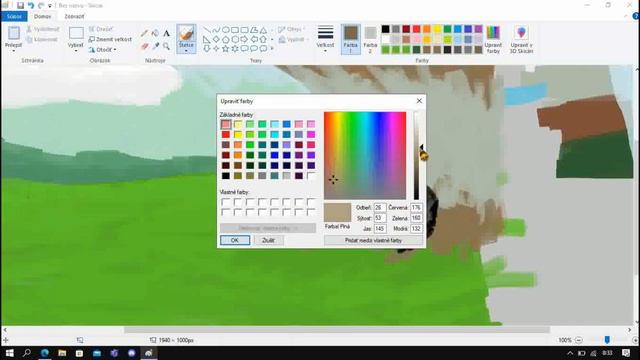Click the Modrá blue value field
The image size is (640, 360).
click(x=416, y=229)
